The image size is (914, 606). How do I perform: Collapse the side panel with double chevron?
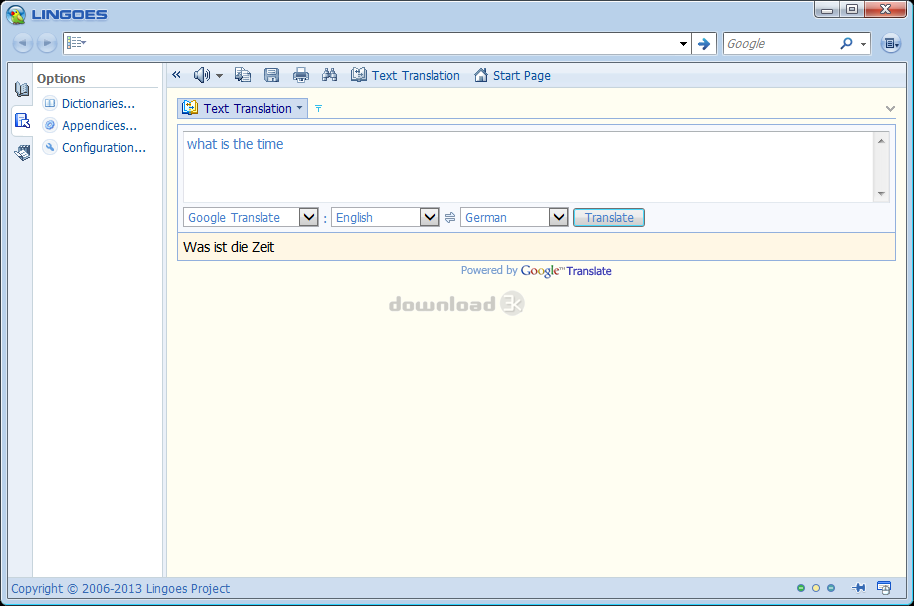[177, 75]
